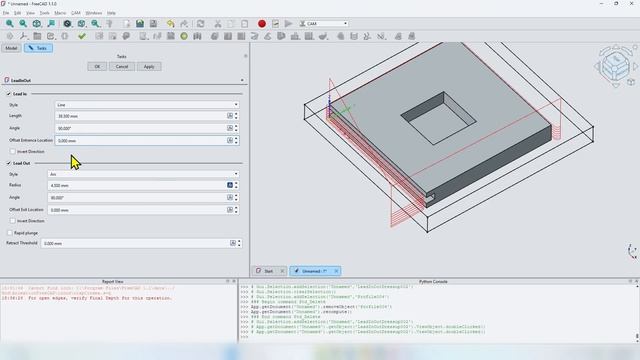Open the expression editor for Lead In Length
The width and height of the screenshot is (640, 360).
(230, 116)
